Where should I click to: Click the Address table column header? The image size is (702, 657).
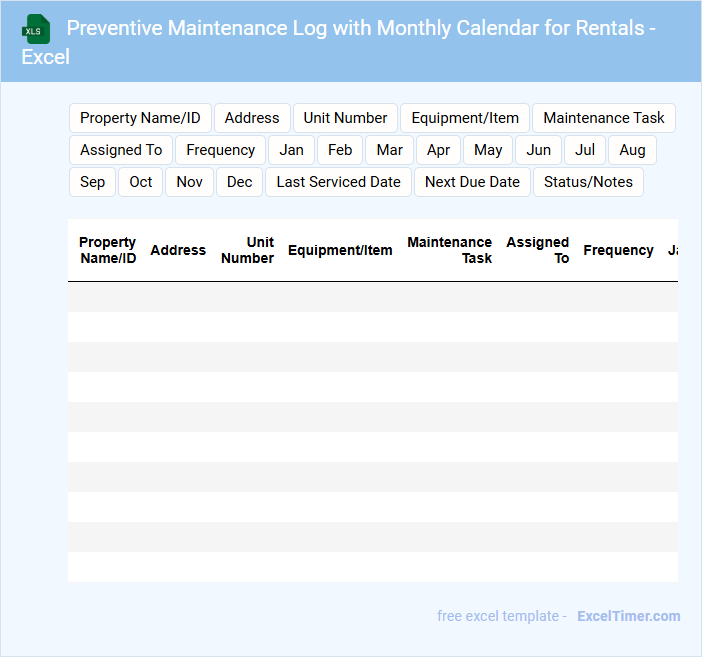178,250
